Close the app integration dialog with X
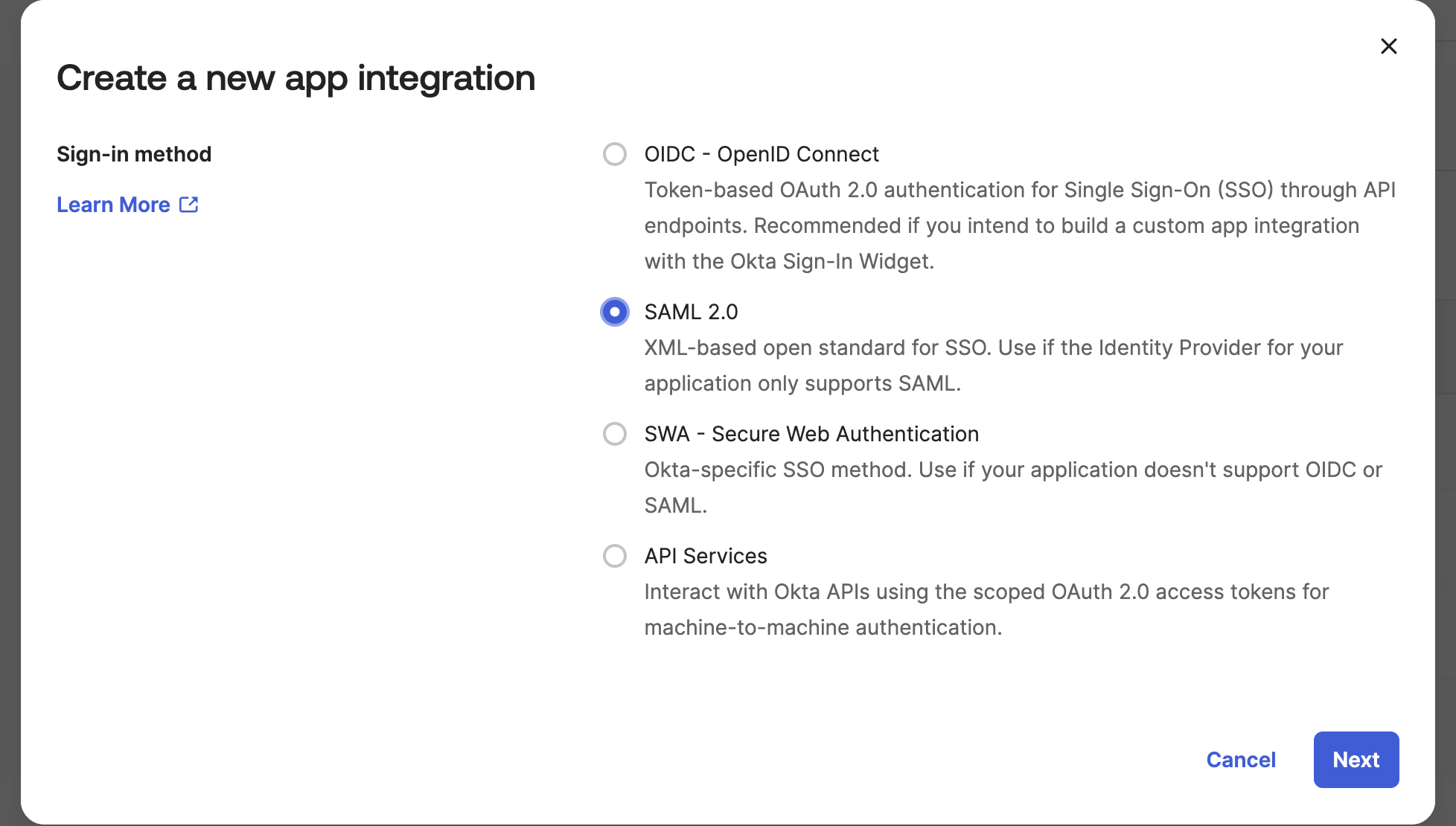This screenshot has width=1456, height=826. coord(1388,46)
